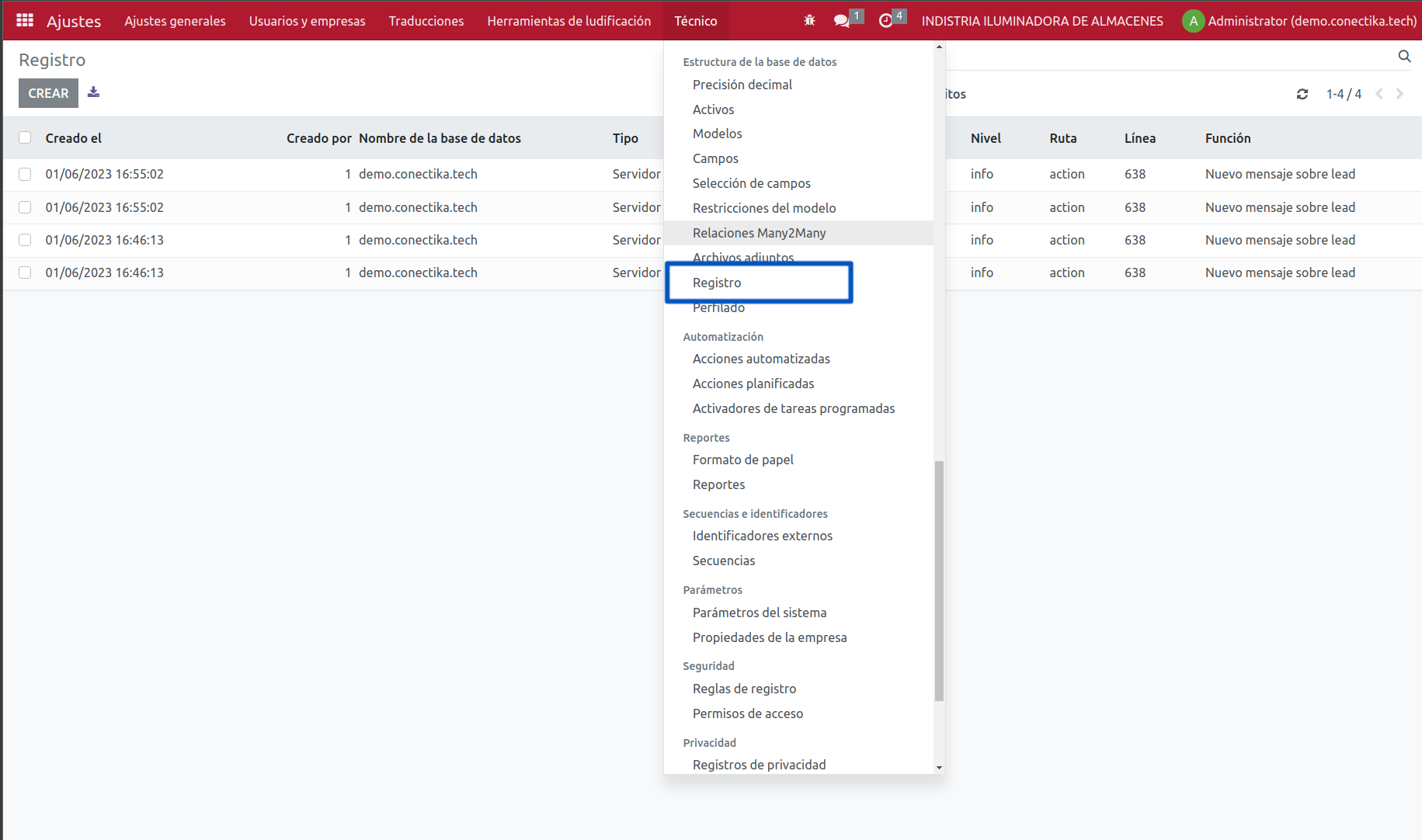Click the debug bug icon
Viewport: 1422px width, 840px height.
pos(809,20)
